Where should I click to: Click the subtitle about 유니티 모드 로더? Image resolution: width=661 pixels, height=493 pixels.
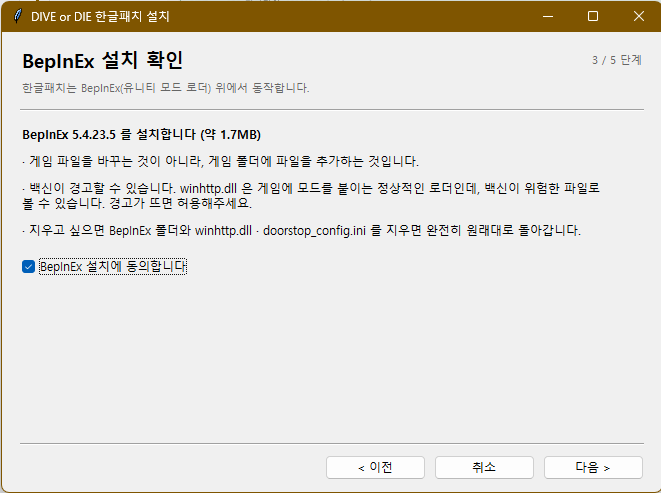click(166, 88)
